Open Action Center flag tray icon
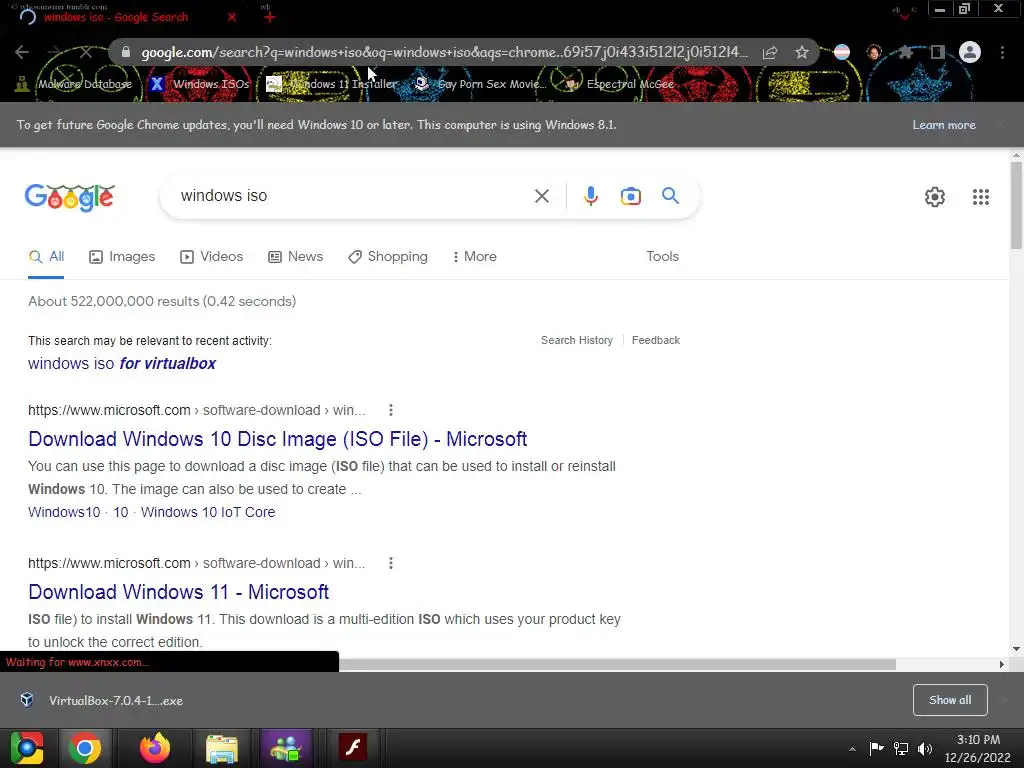The height and width of the screenshot is (768, 1024). (876, 748)
